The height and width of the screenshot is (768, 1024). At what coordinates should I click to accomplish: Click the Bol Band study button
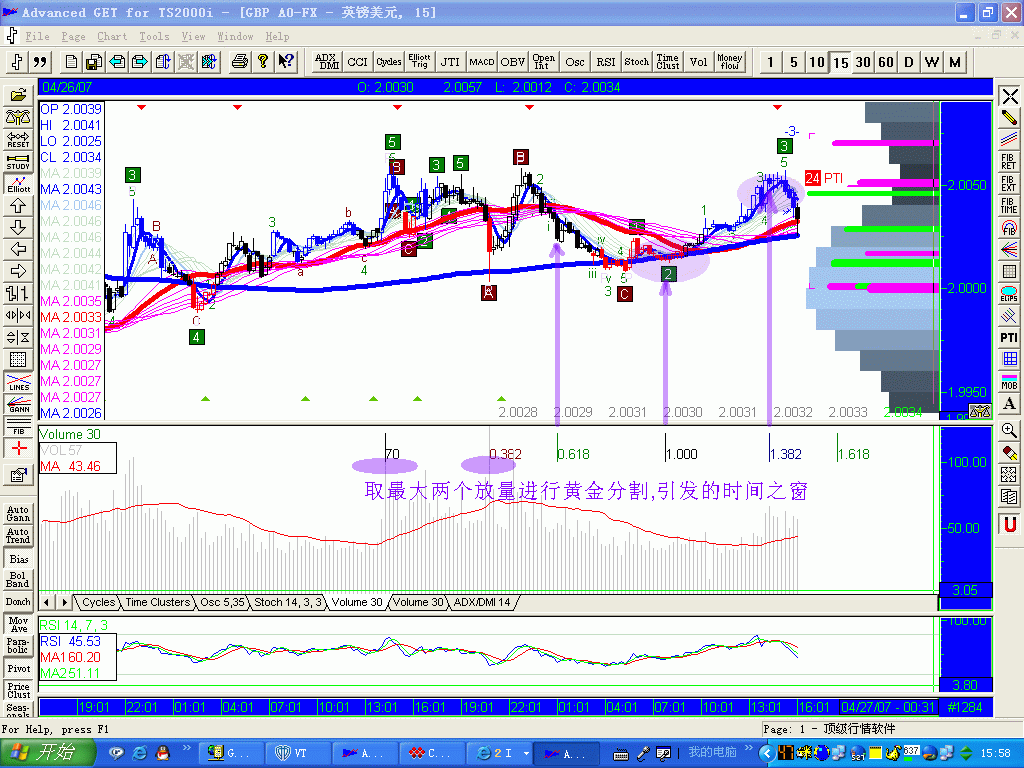coord(18,580)
